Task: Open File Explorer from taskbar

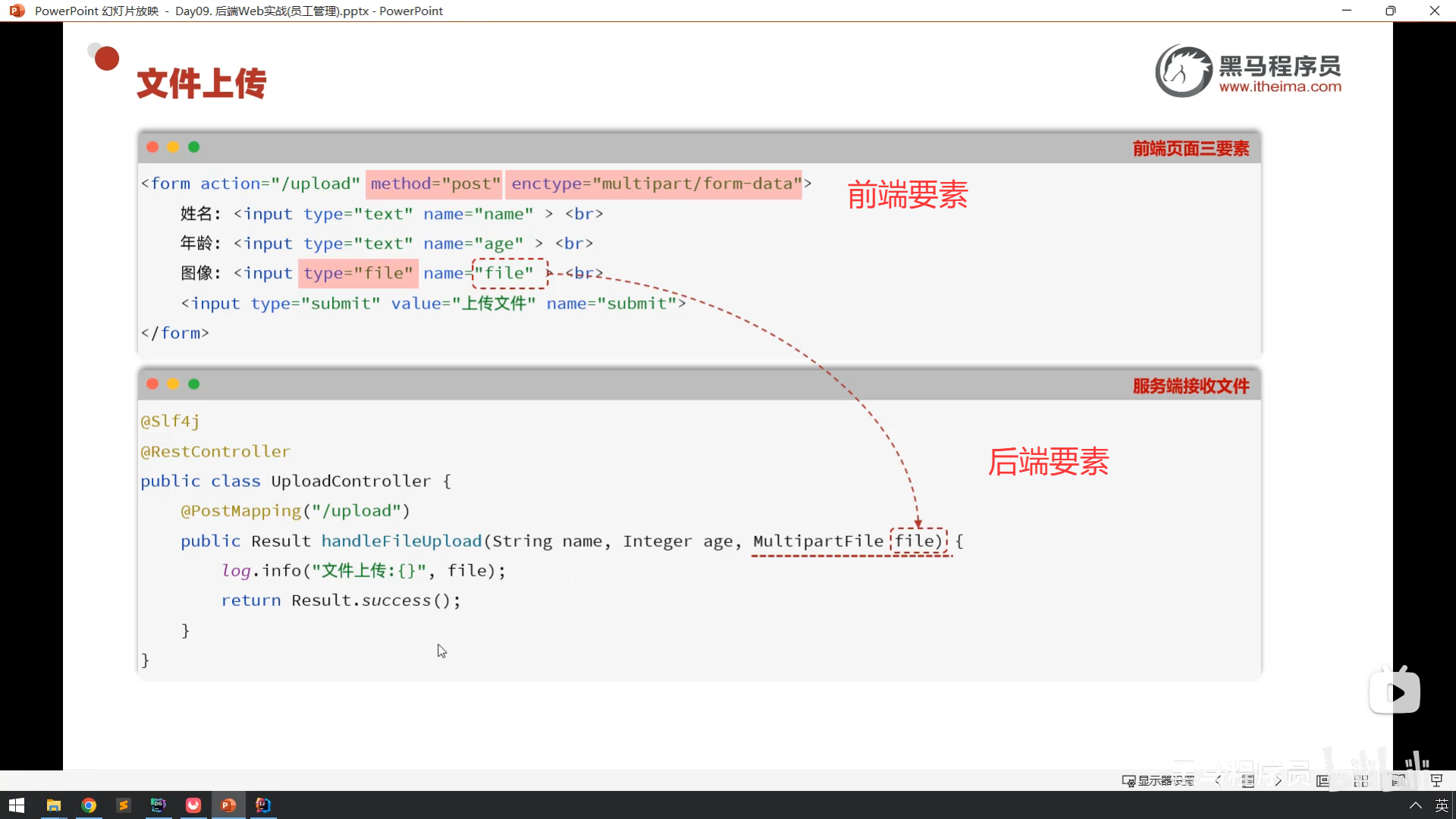Action: pos(53,805)
